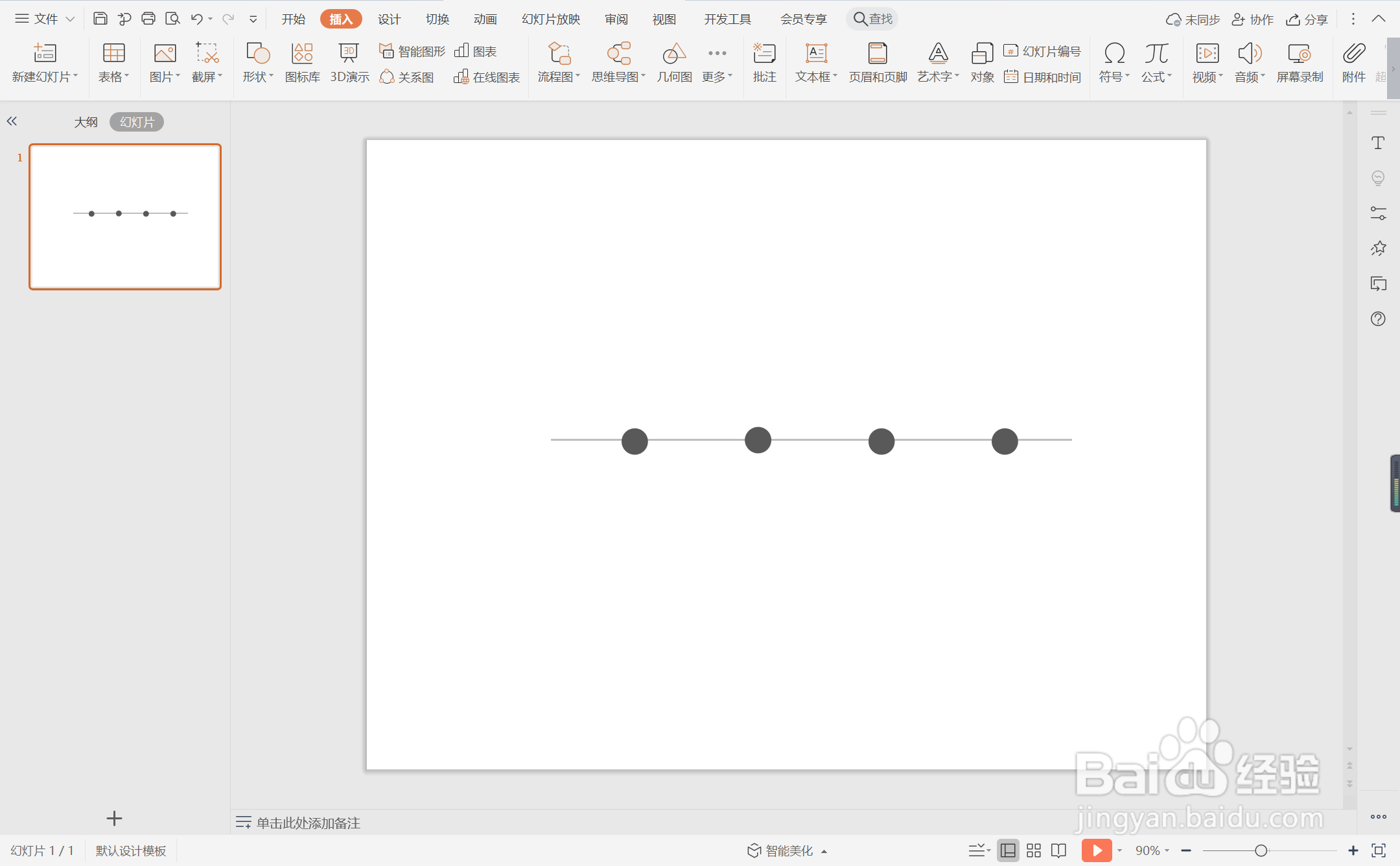The width and height of the screenshot is (1400, 866).
Task: Switch to the 设计 tab
Action: (x=389, y=19)
